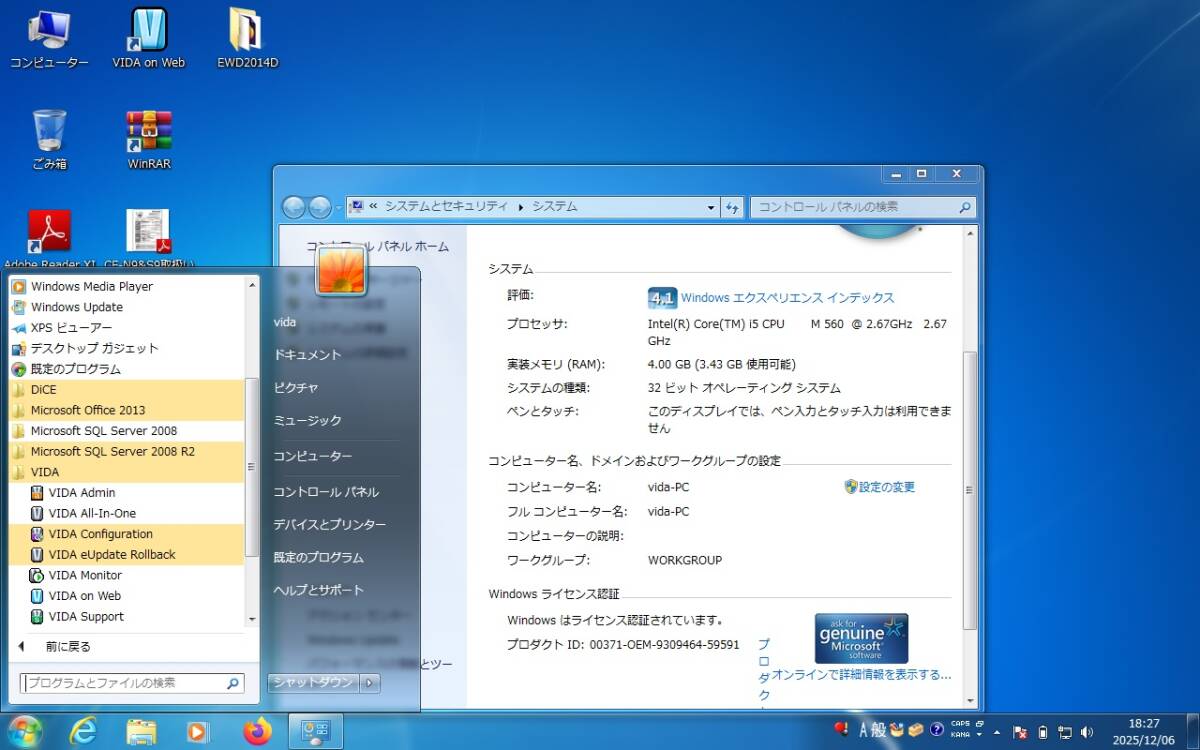The height and width of the screenshot is (750, 1200).
Task: Go to システムとセキュリティ breadcrumb
Action: point(446,207)
